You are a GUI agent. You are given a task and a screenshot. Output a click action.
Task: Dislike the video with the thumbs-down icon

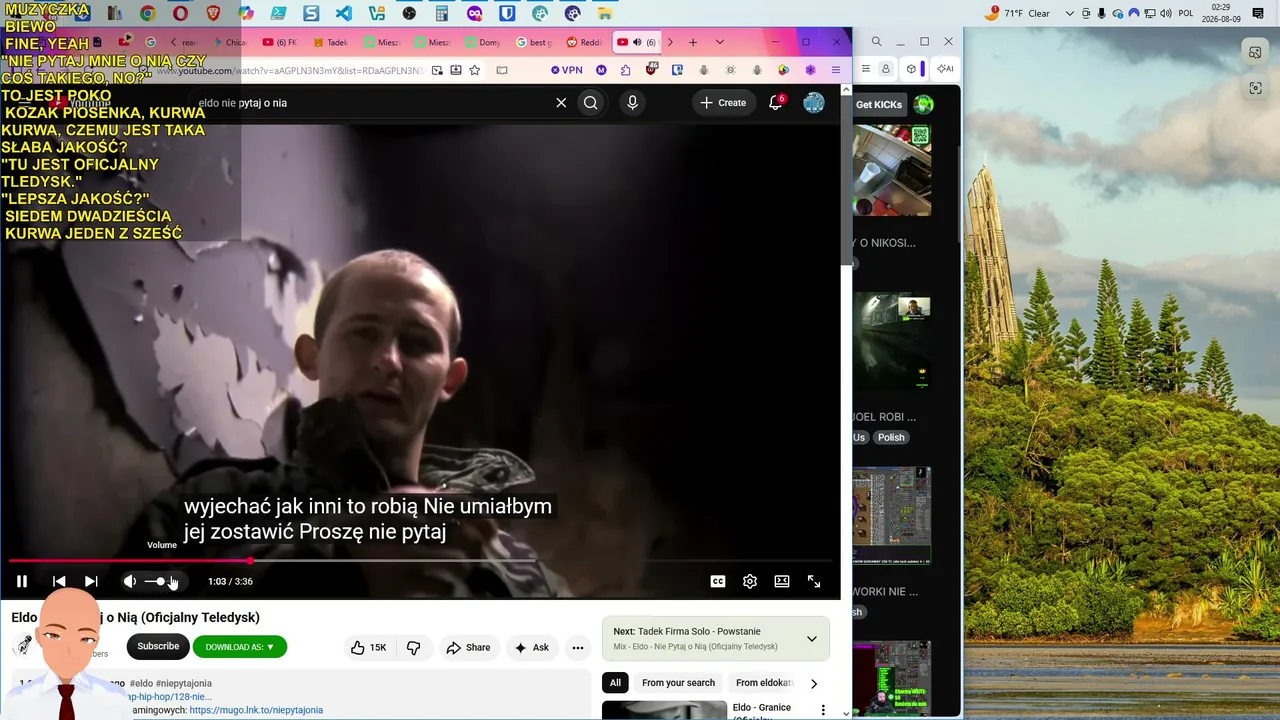(x=413, y=648)
